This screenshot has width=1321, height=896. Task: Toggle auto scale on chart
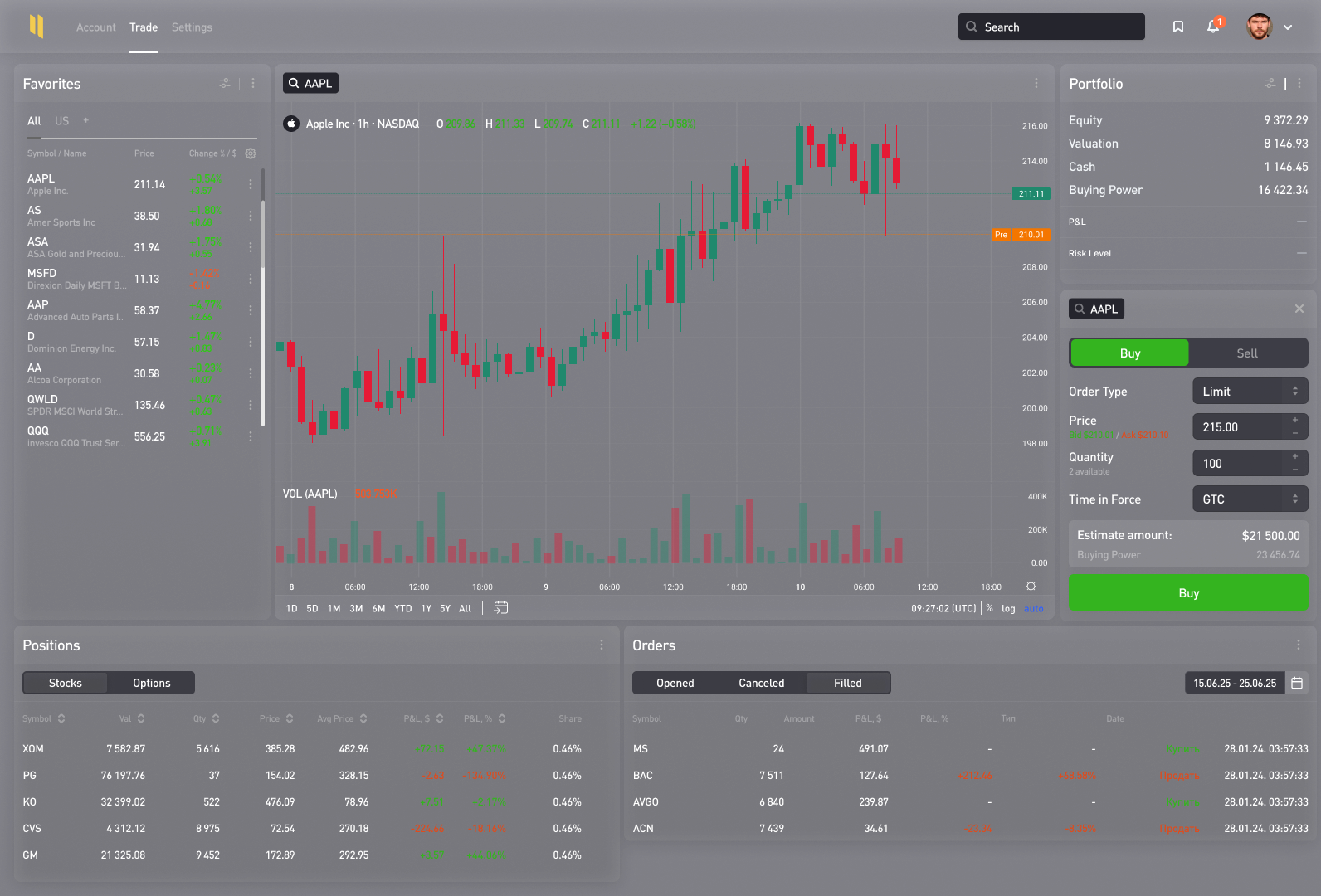[1033, 609]
